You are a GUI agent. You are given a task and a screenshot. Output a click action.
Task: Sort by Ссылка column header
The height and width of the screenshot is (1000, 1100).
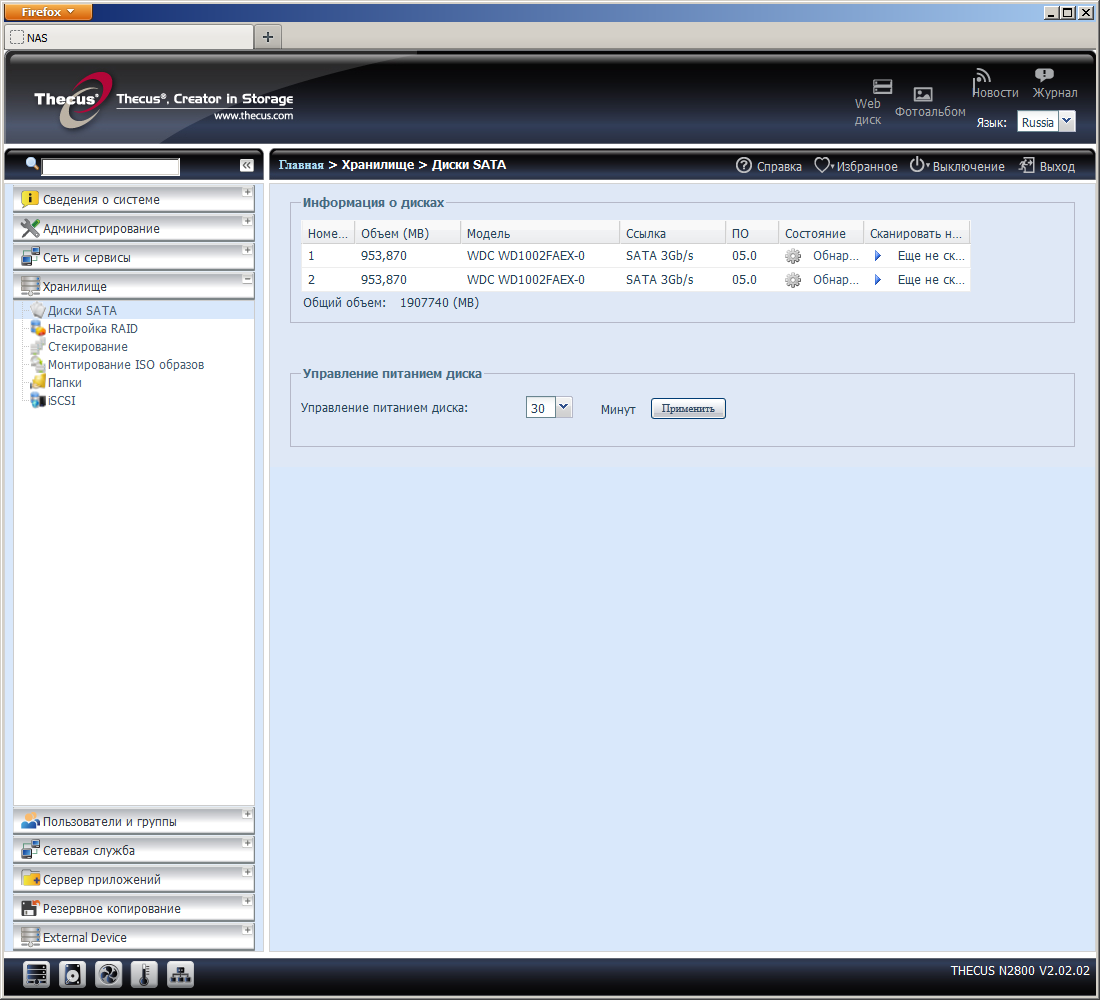pyautogui.click(x=673, y=234)
